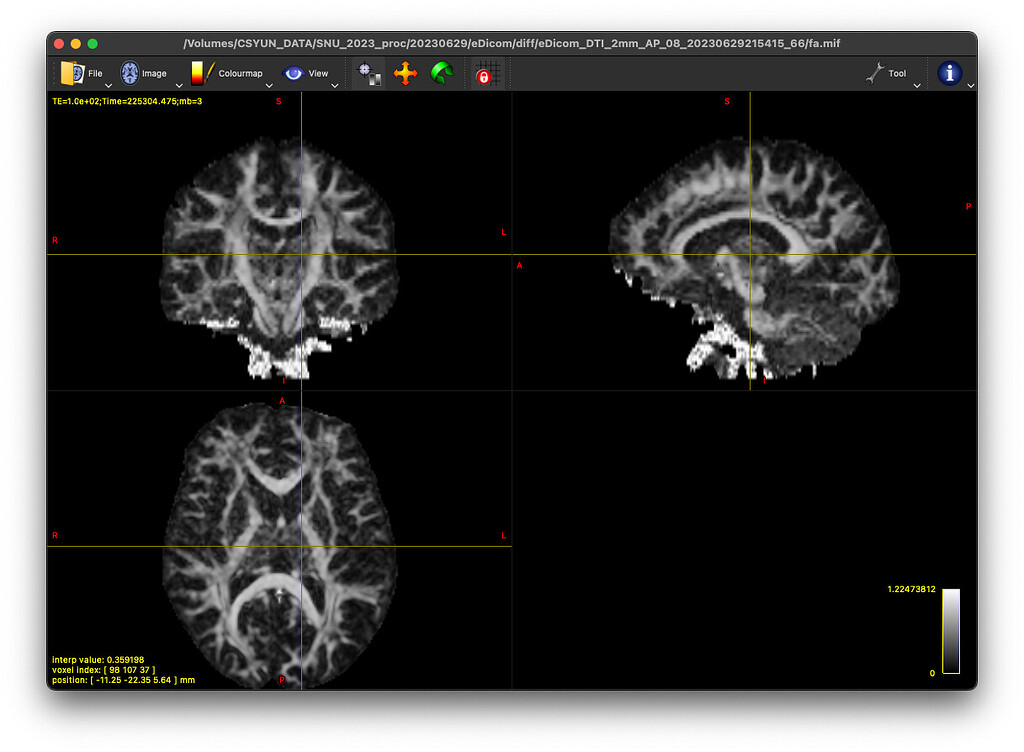Screen dimensions: 1024x752
Task: Click the fa.mif title bar text
Action: [x=512, y=43]
